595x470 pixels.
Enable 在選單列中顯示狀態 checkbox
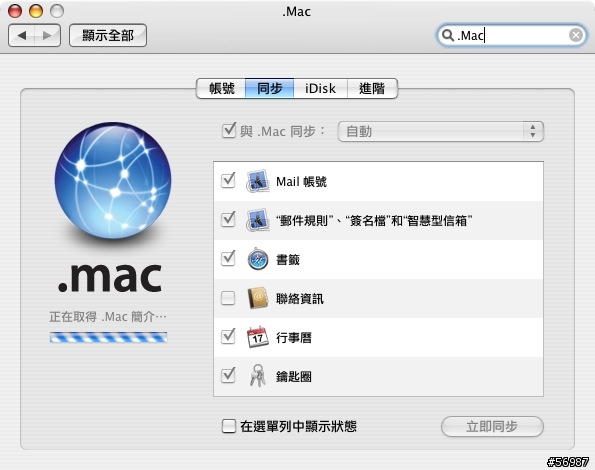228,426
